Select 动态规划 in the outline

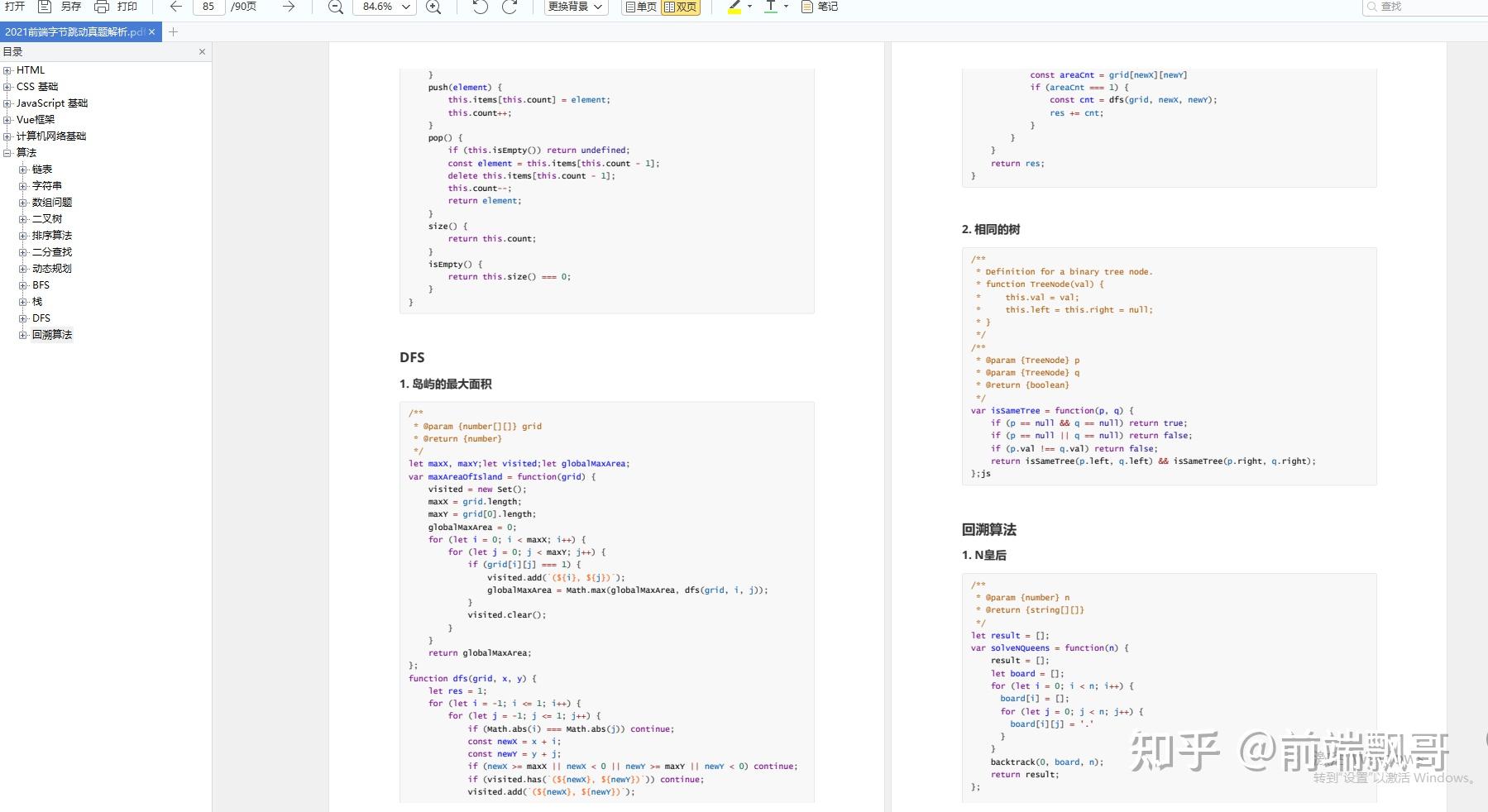[51, 269]
